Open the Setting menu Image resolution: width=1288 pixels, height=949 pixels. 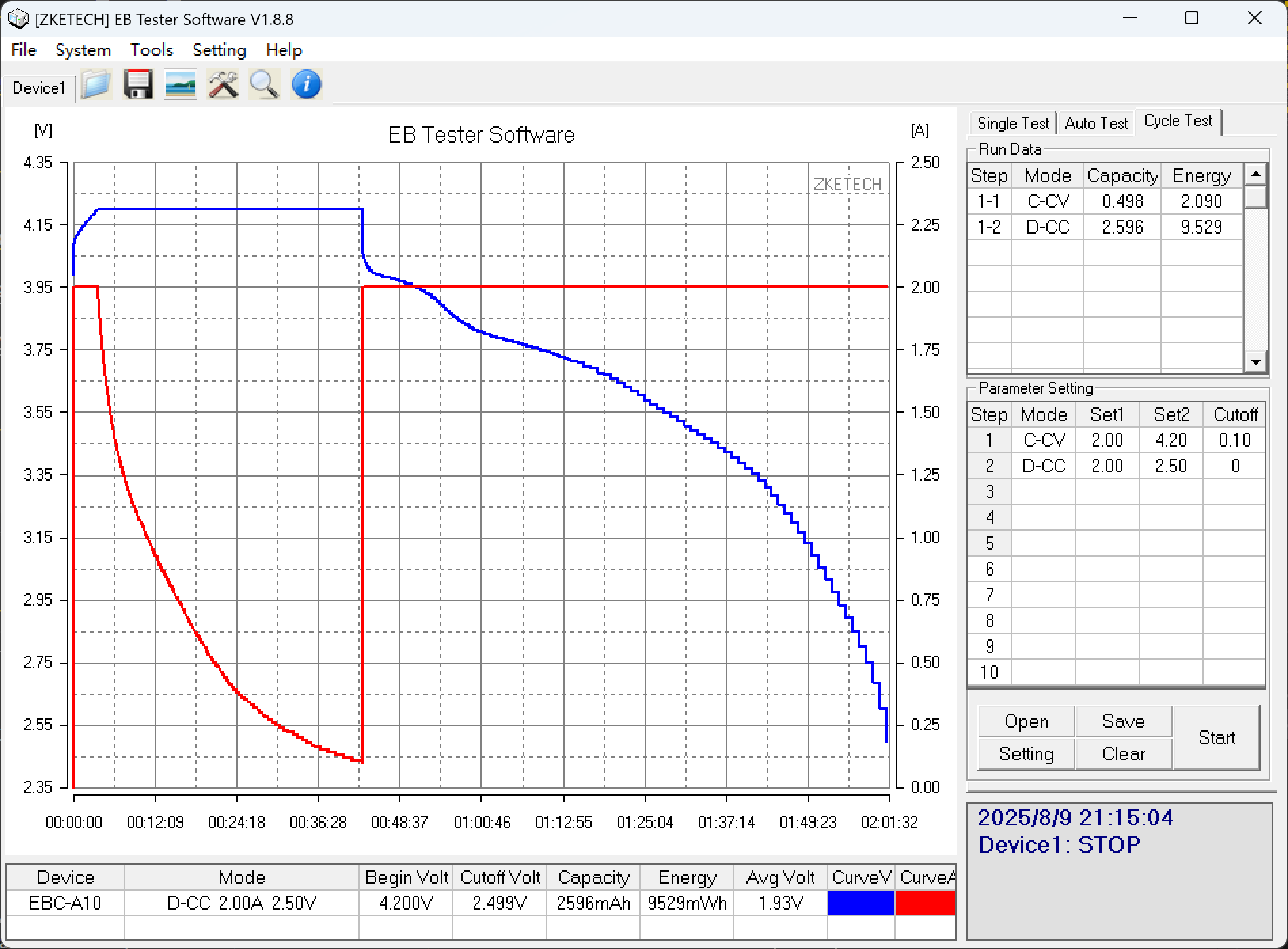tap(219, 50)
